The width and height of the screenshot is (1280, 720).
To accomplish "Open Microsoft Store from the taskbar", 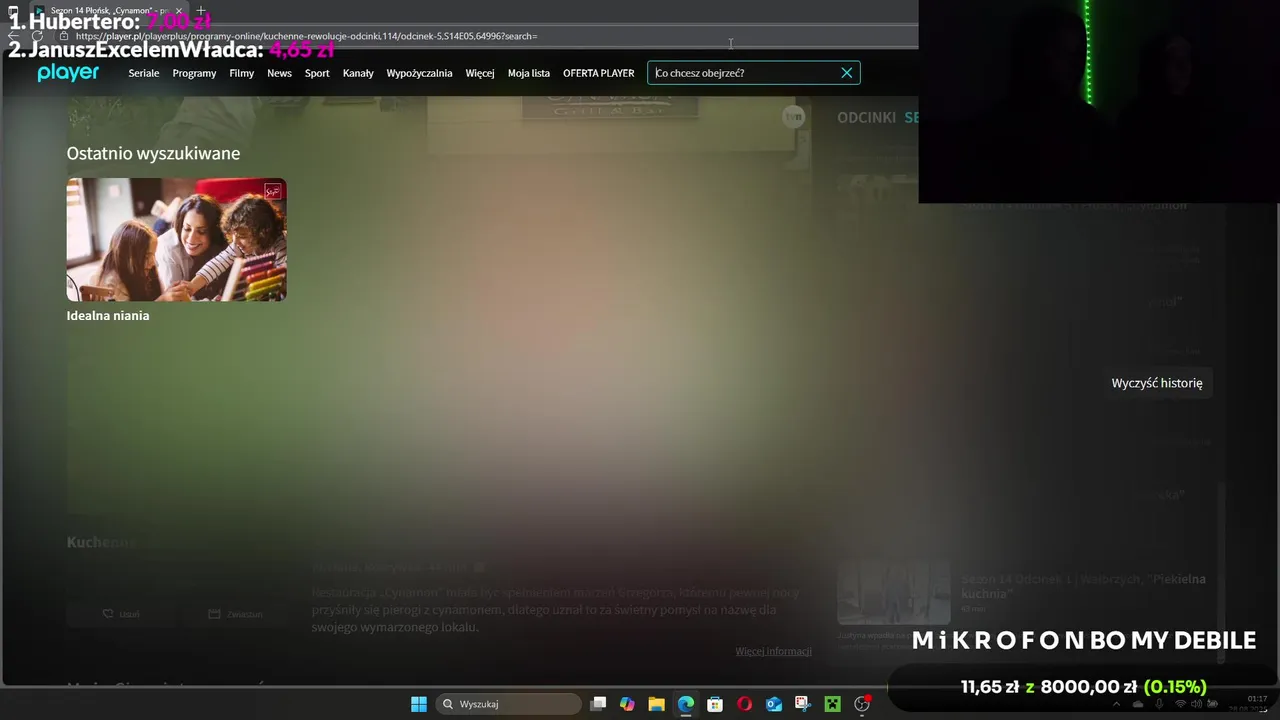I will pyautogui.click(x=715, y=704).
